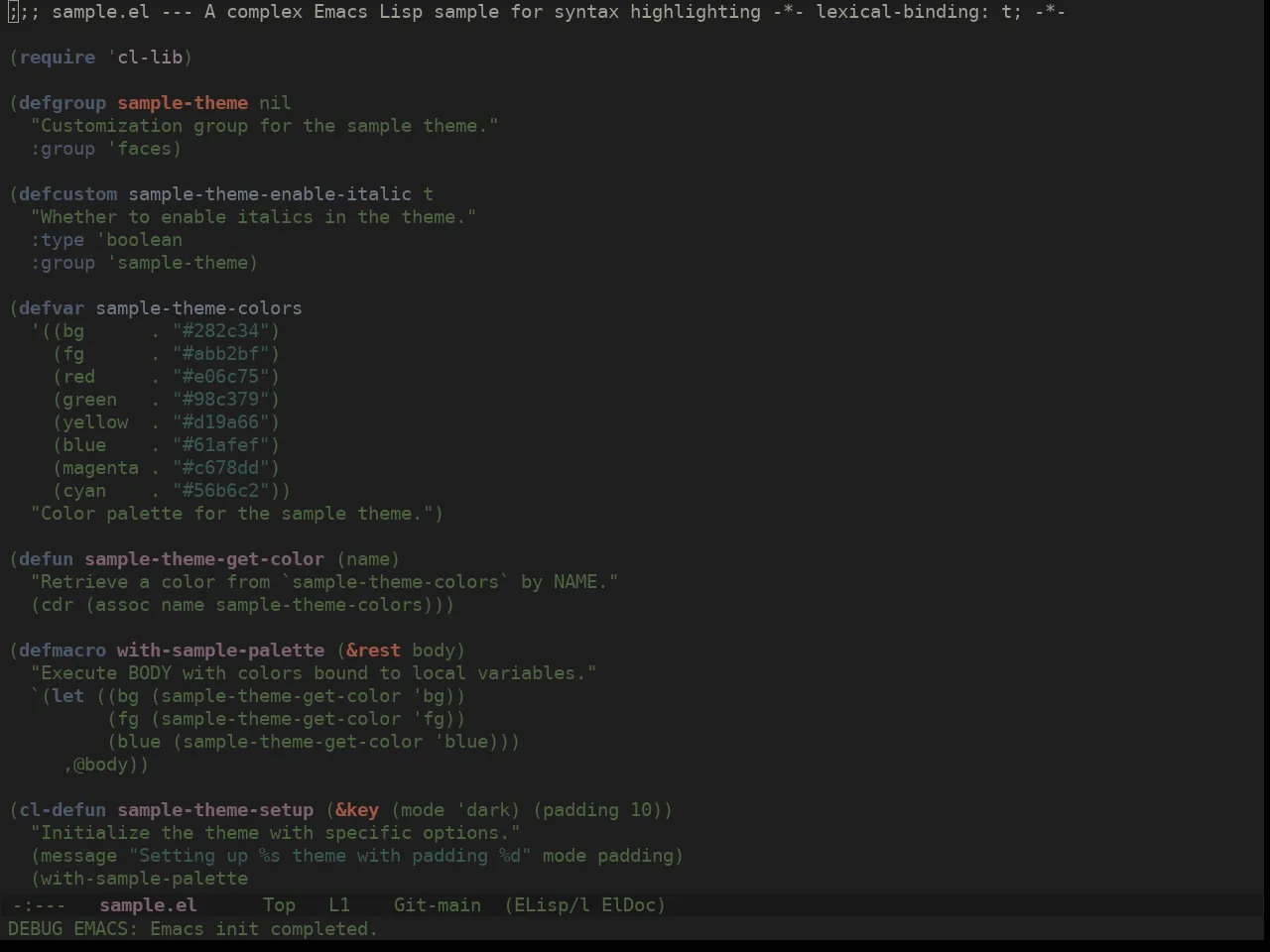
Task: Click the yellow key in color alist
Action: click(95, 422)
